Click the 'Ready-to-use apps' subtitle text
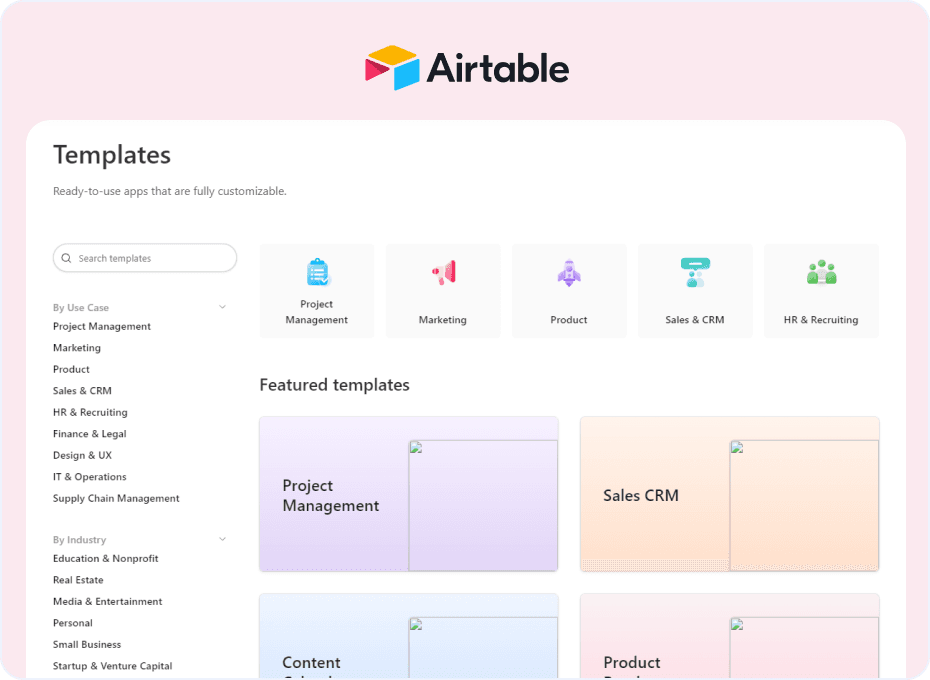 click(x=170, y=191)
